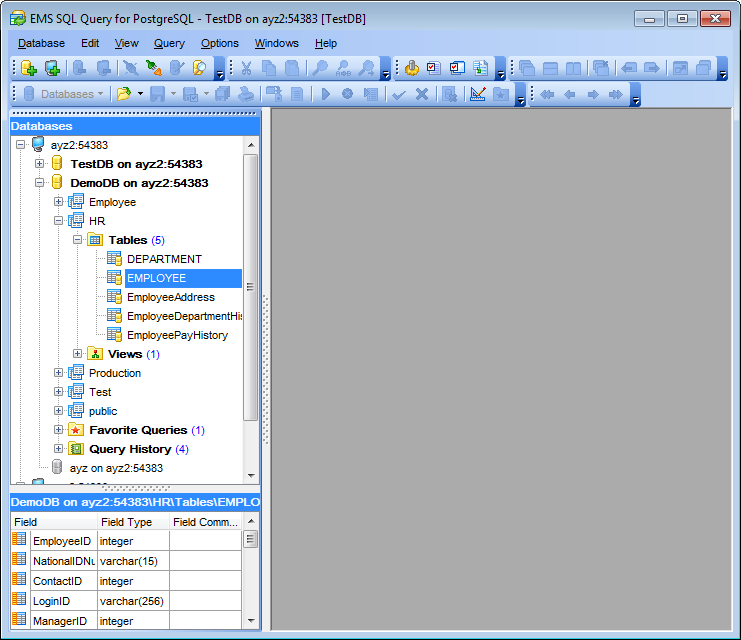
Task: Click the Open Query folder icon
Action: [x=124, y=94]
